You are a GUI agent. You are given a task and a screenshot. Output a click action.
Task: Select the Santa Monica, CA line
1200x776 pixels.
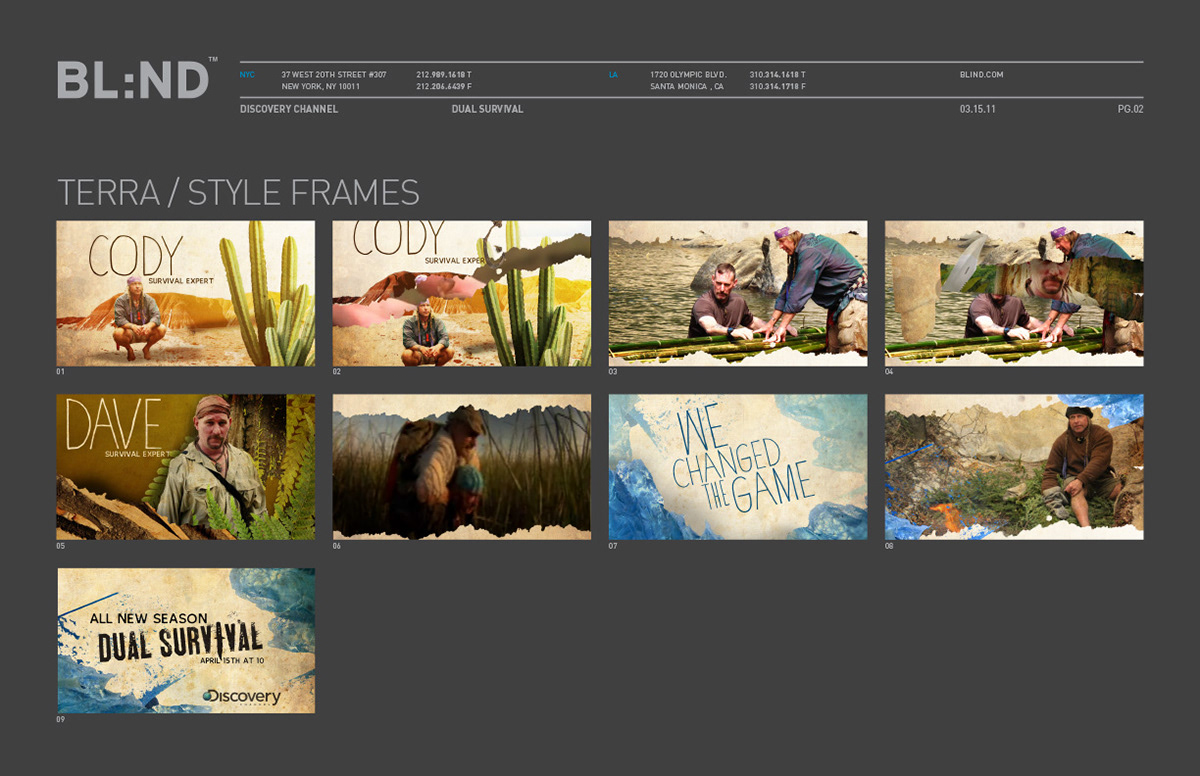pos(687,87)
